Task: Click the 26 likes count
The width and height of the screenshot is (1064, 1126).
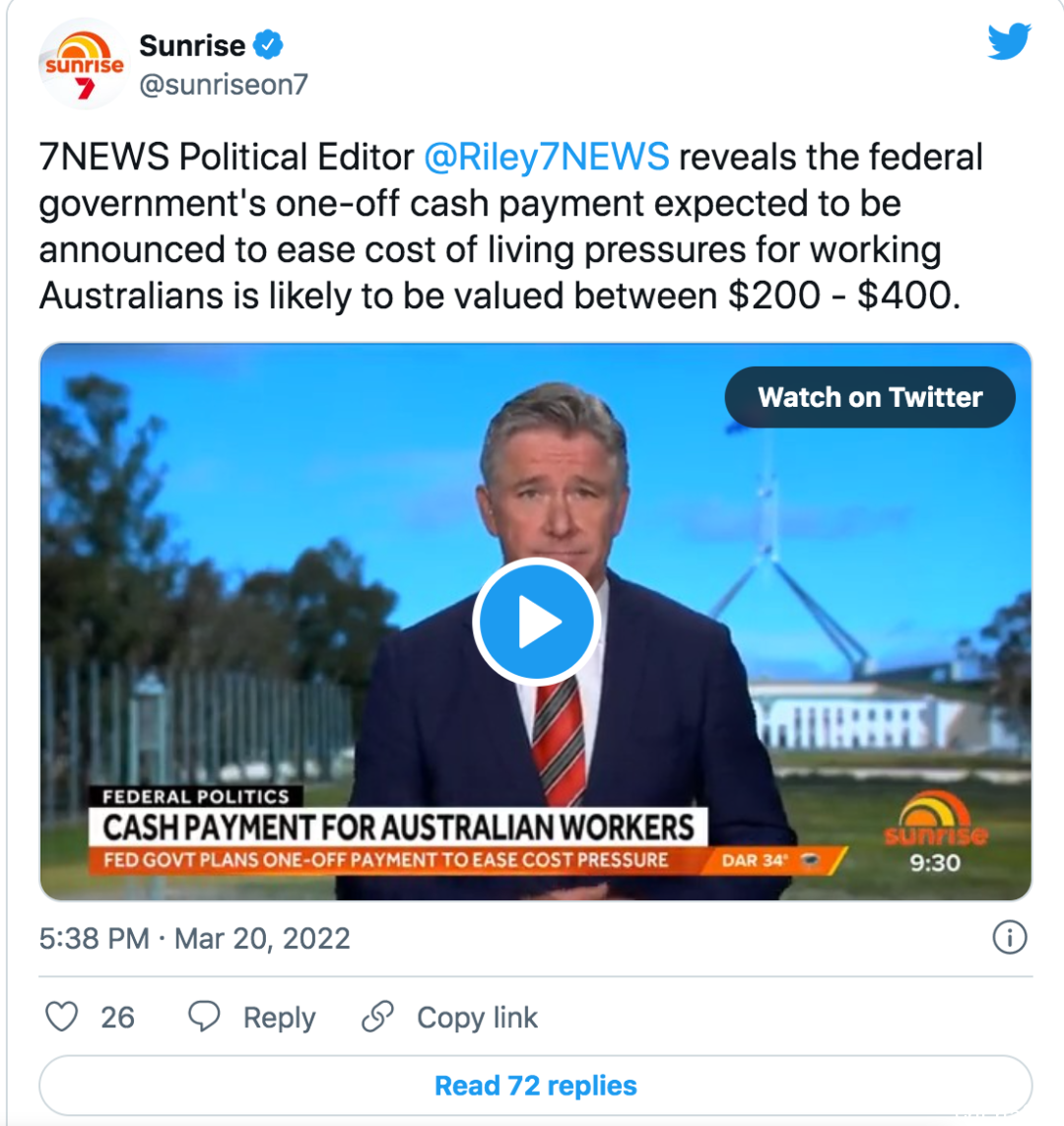Action: pos(117,1018)
